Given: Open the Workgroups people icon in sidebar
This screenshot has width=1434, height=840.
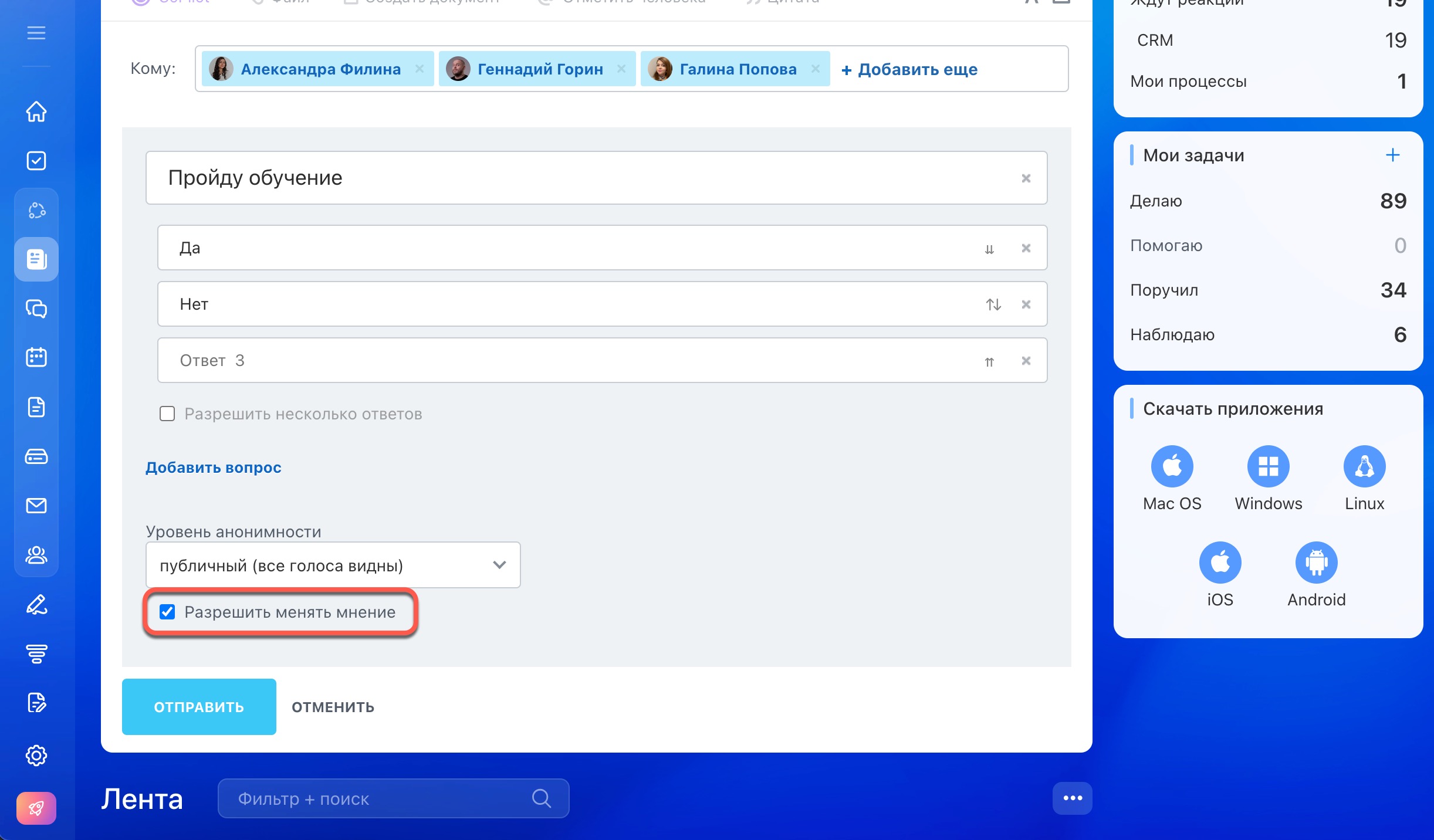Looking at the screenshot, I should [x=36, y=555].
